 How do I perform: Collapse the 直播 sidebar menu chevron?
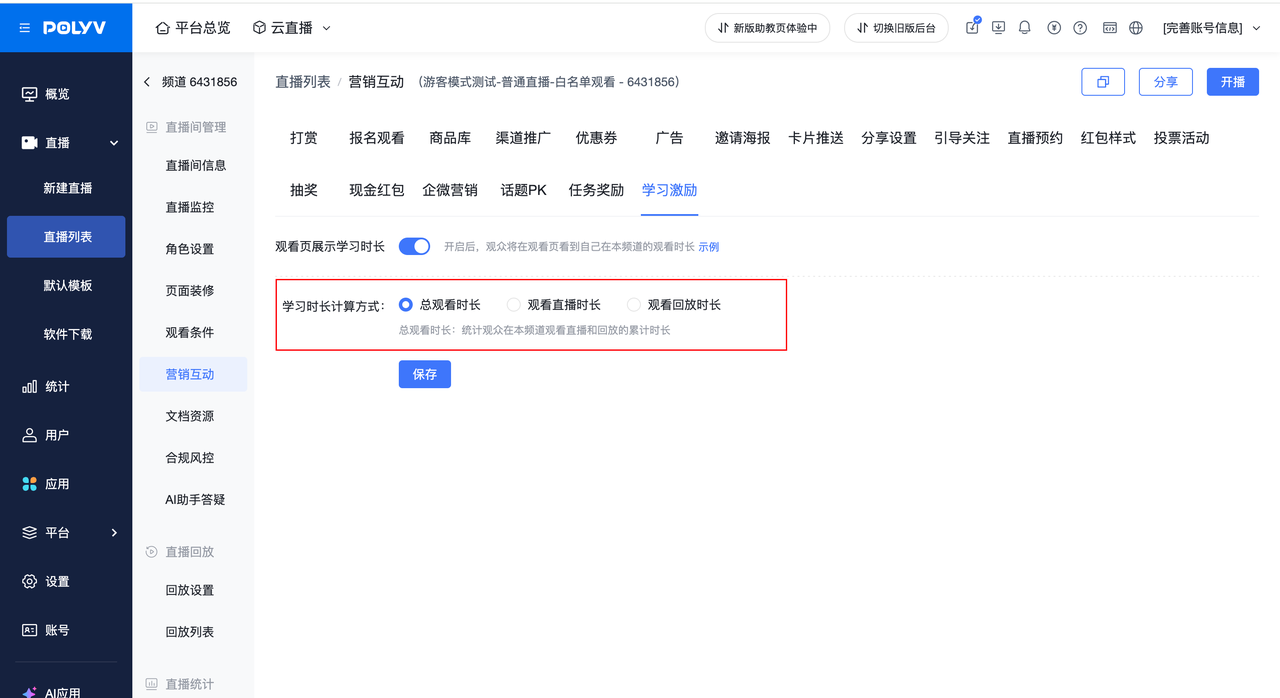(x=114, y=143)
